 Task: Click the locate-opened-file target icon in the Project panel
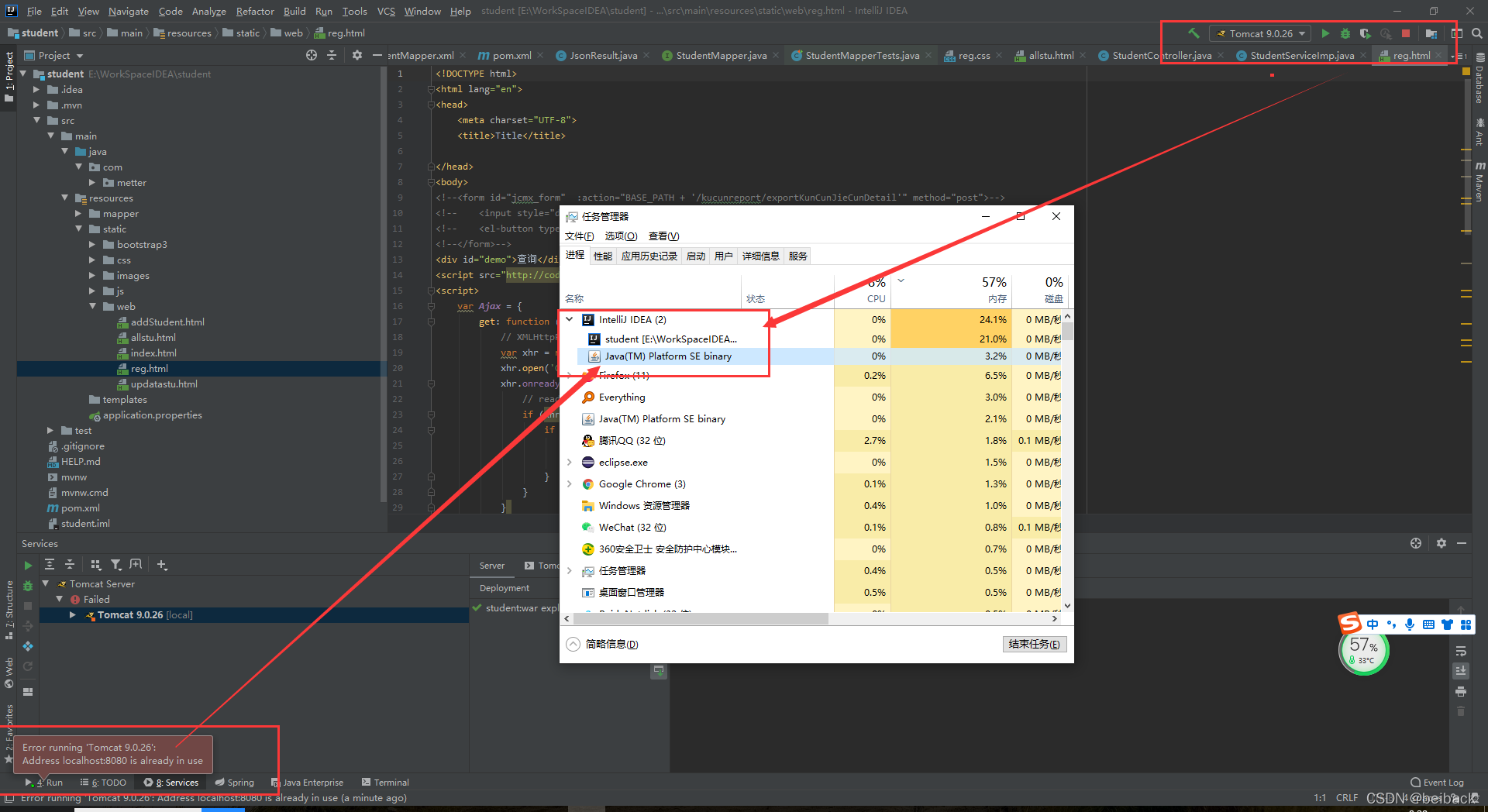[x=312, y=55]
